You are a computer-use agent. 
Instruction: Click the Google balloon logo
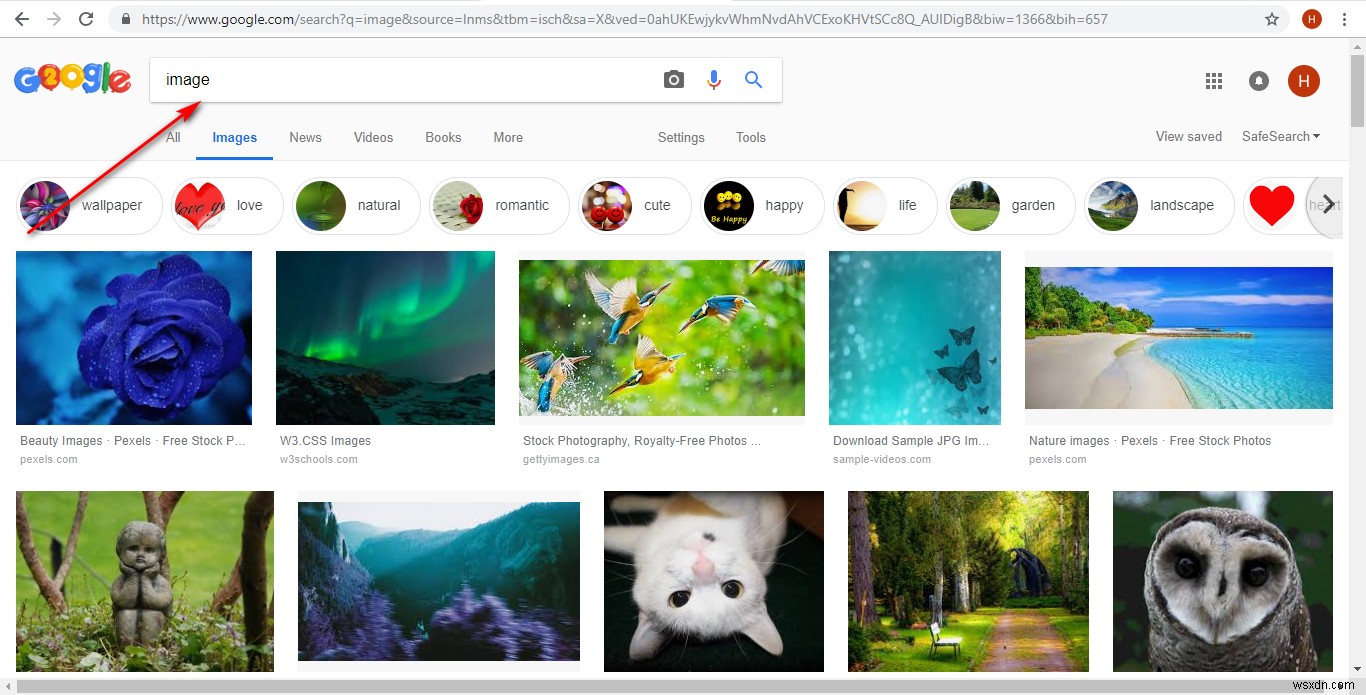(72, 79)
